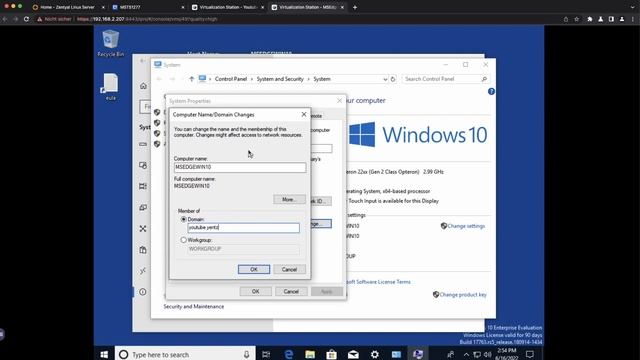
Task: Click the Domain name text field
Action: click(243, 228)
